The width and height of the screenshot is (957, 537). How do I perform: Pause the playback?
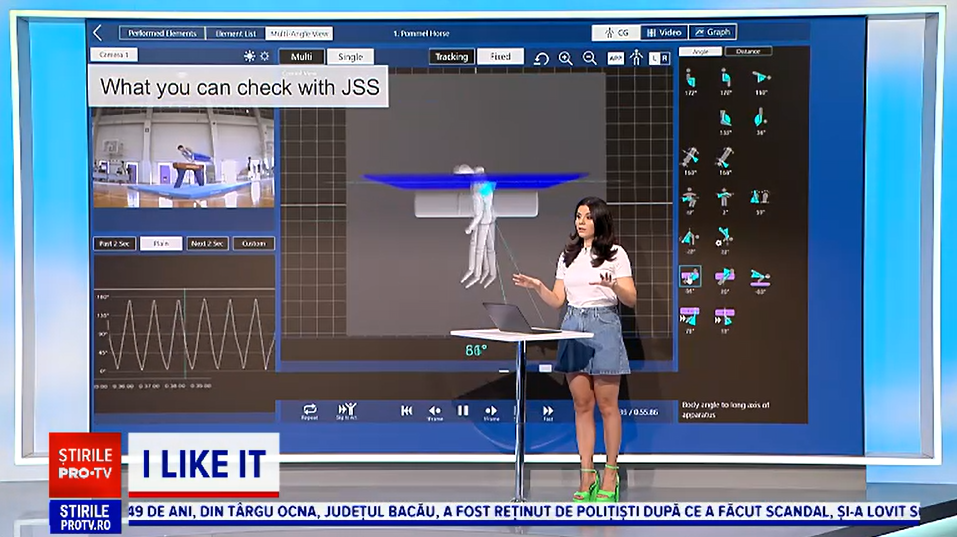(x=463, y=411)
